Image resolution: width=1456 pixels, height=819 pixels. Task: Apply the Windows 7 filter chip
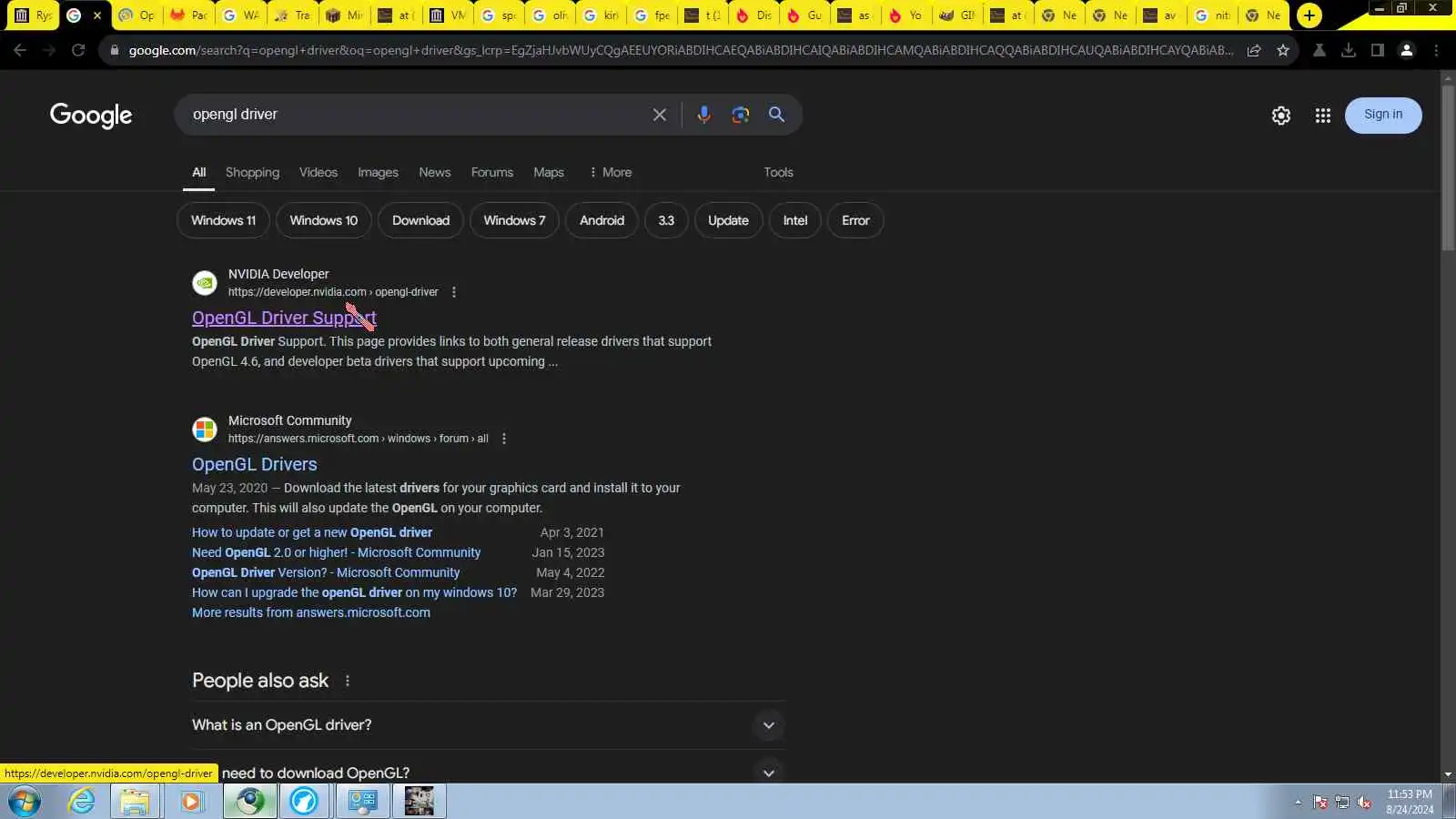pyautogui.click(x=514, y=220)
